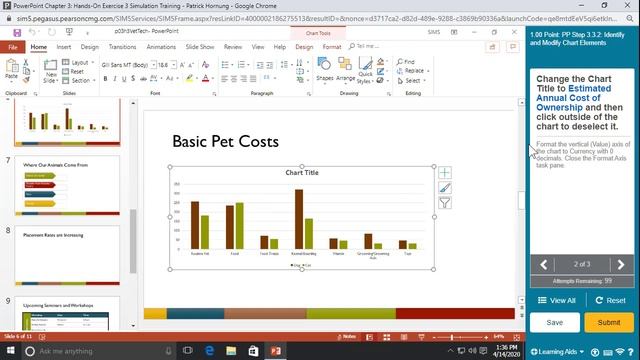
Task: Click the Chart Title text in chart
Action: 302,173
